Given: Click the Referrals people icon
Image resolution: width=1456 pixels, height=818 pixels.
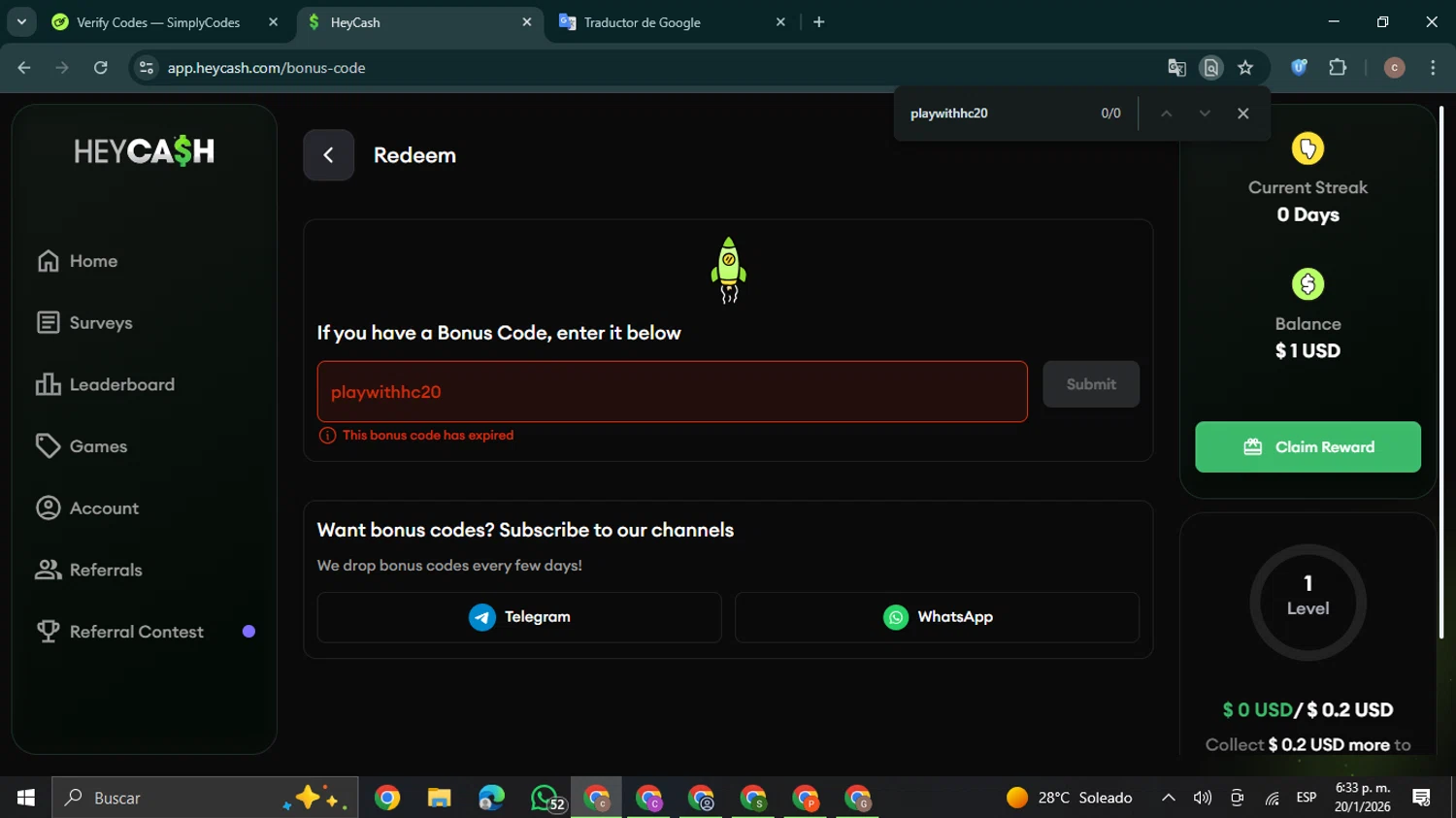Looking at the screenshot, I should tap(49, 570).
